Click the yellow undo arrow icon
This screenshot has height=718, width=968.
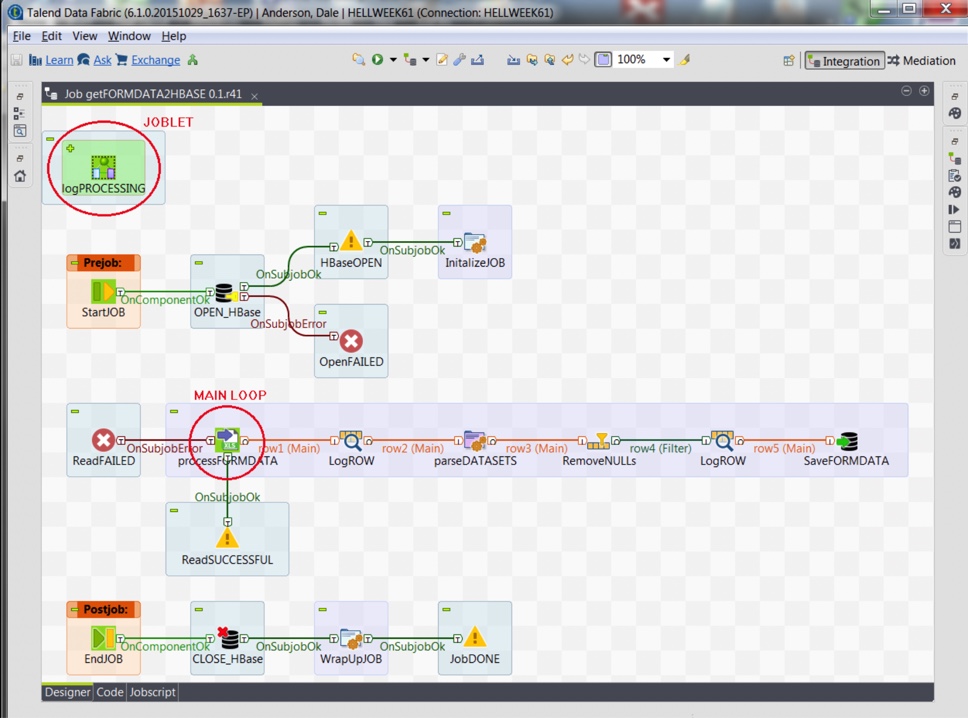[567, 59]
